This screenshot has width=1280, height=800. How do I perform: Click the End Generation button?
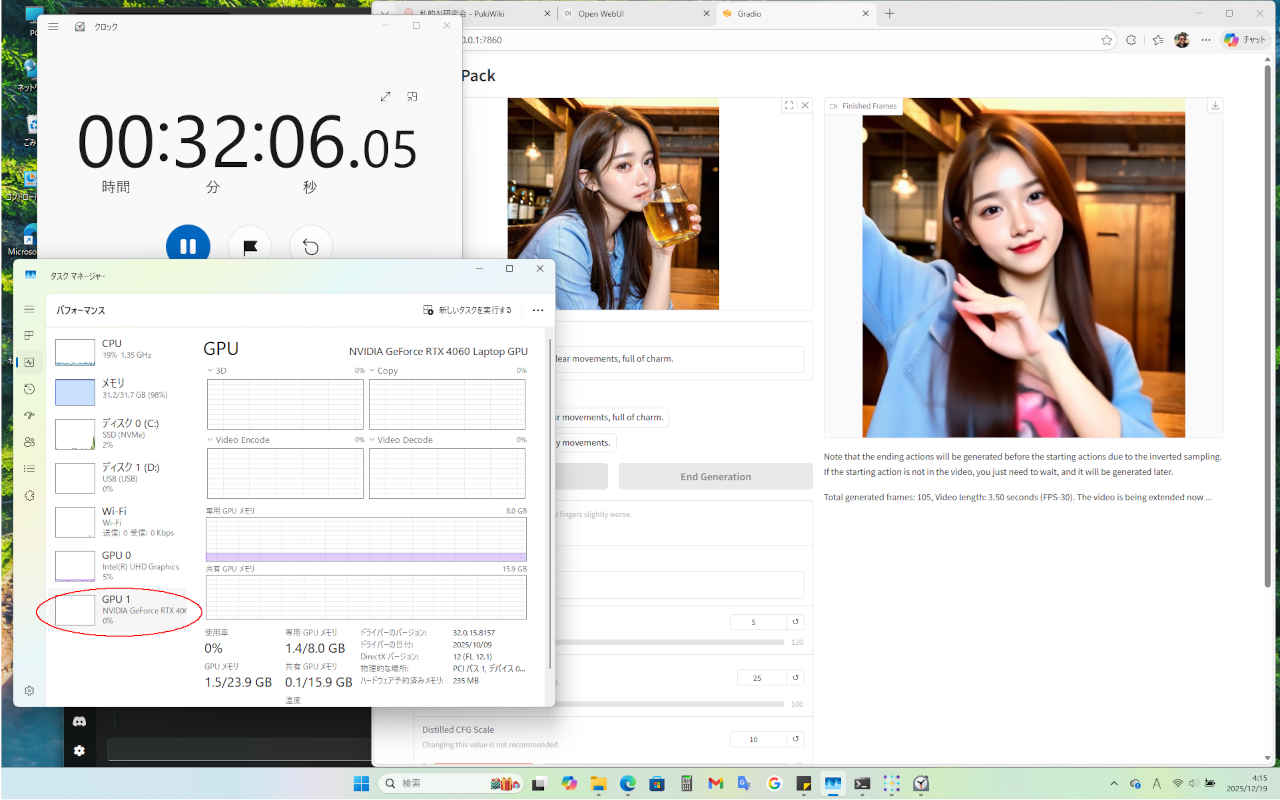point(715,477)
